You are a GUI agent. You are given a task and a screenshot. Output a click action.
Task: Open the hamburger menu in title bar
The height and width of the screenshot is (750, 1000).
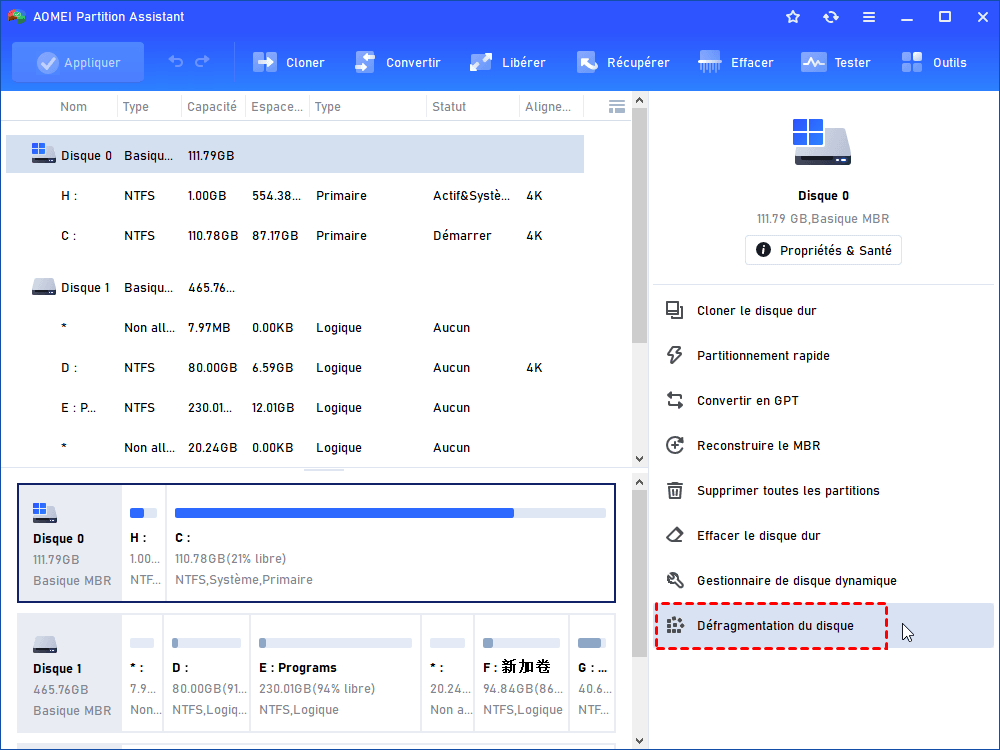[869, 17]
